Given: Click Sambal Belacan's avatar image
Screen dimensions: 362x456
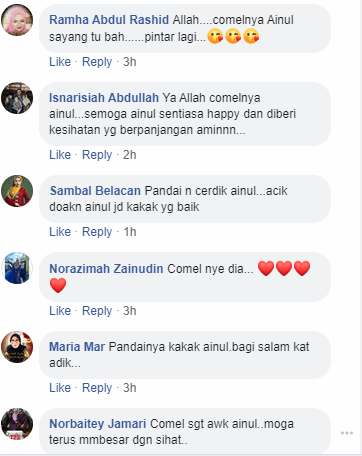Looking at the screenshot, I should click(17, 191).
